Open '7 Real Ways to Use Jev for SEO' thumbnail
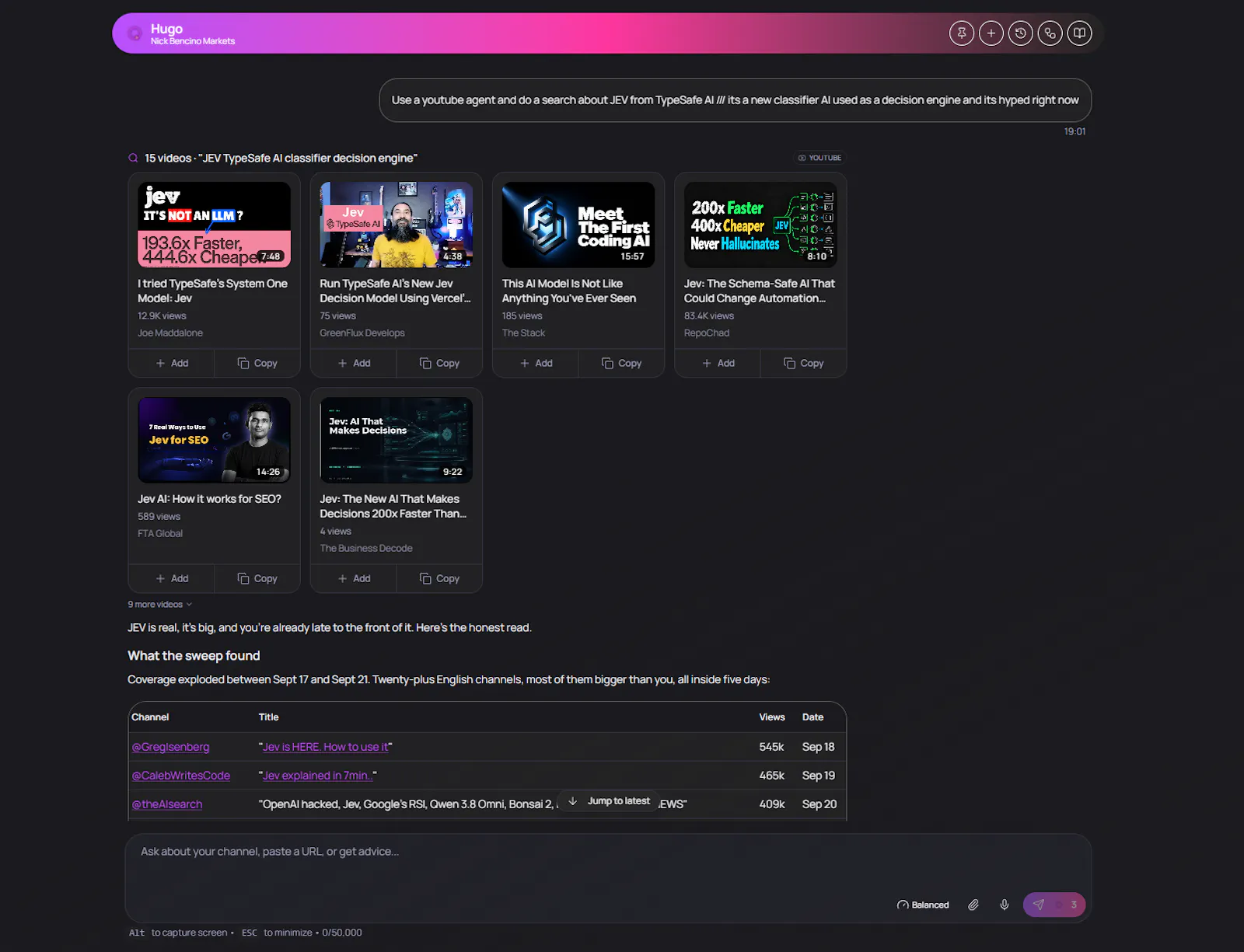 (x=215, y=440)
